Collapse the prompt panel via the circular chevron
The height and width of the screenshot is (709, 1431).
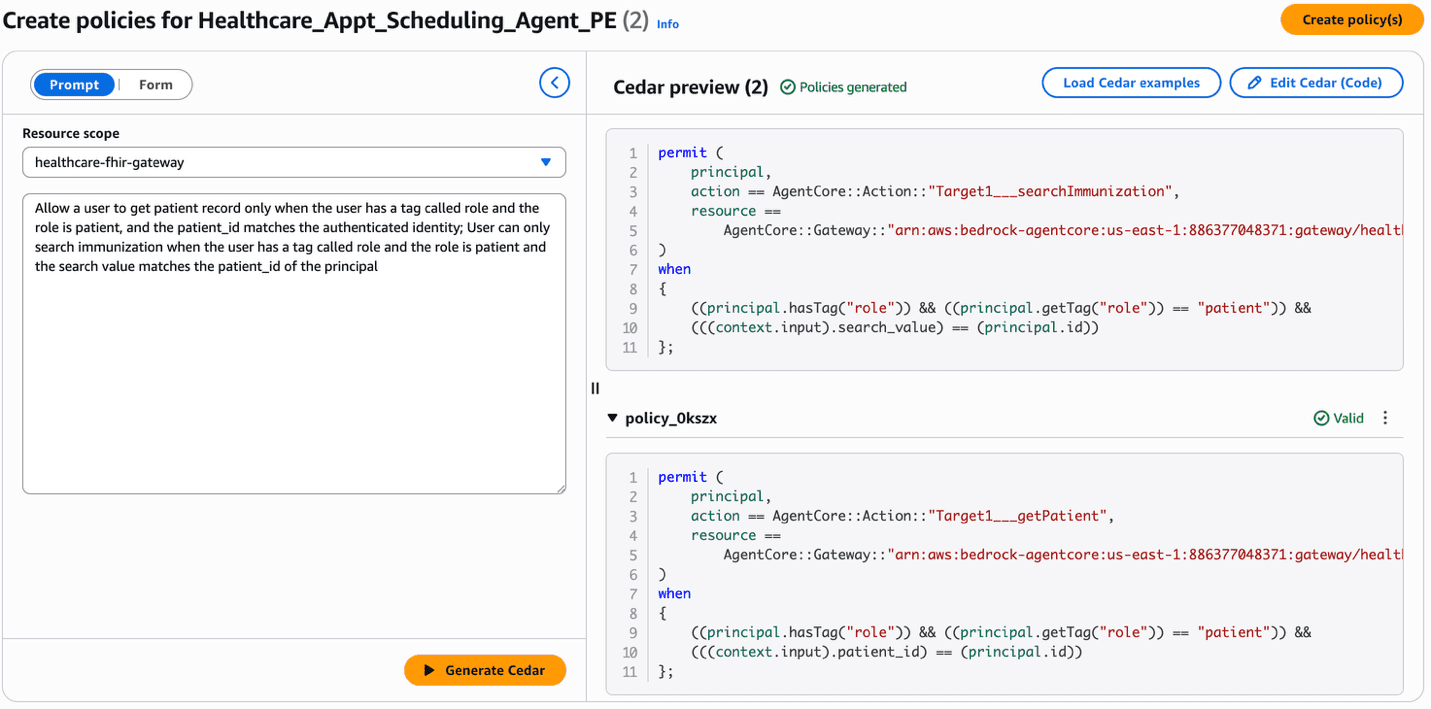555,82
